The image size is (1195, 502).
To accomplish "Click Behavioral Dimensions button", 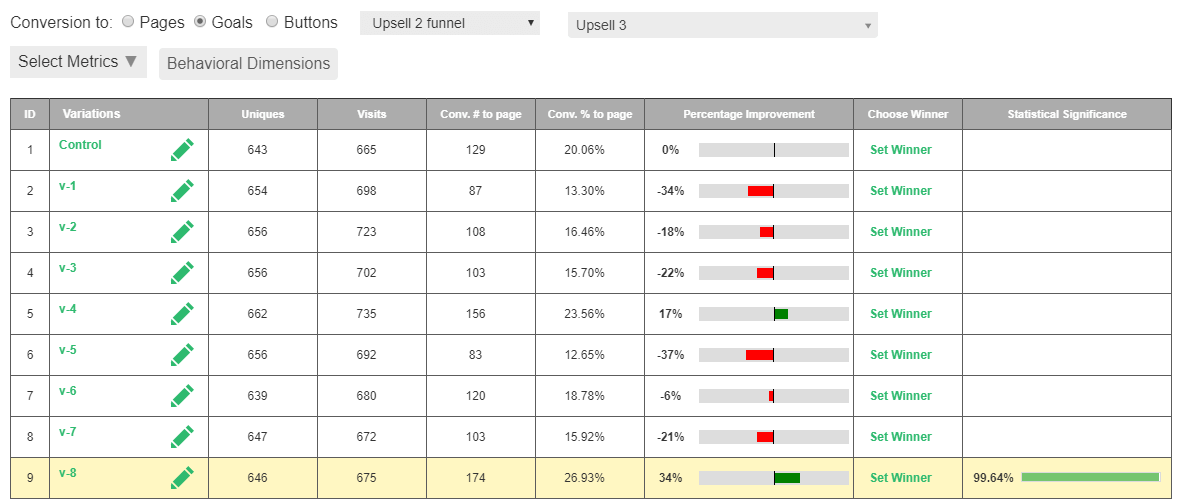I will (x=248, y=63).
